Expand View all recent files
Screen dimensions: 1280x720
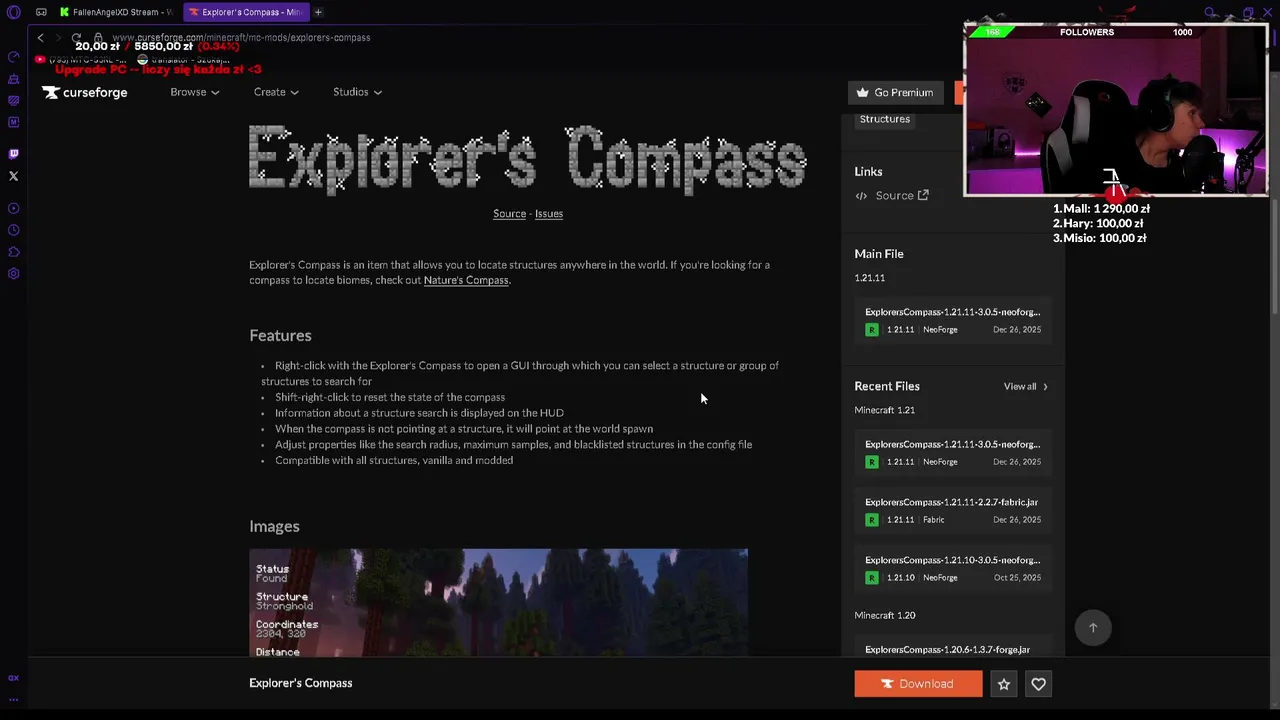(x=1026, y=386)
